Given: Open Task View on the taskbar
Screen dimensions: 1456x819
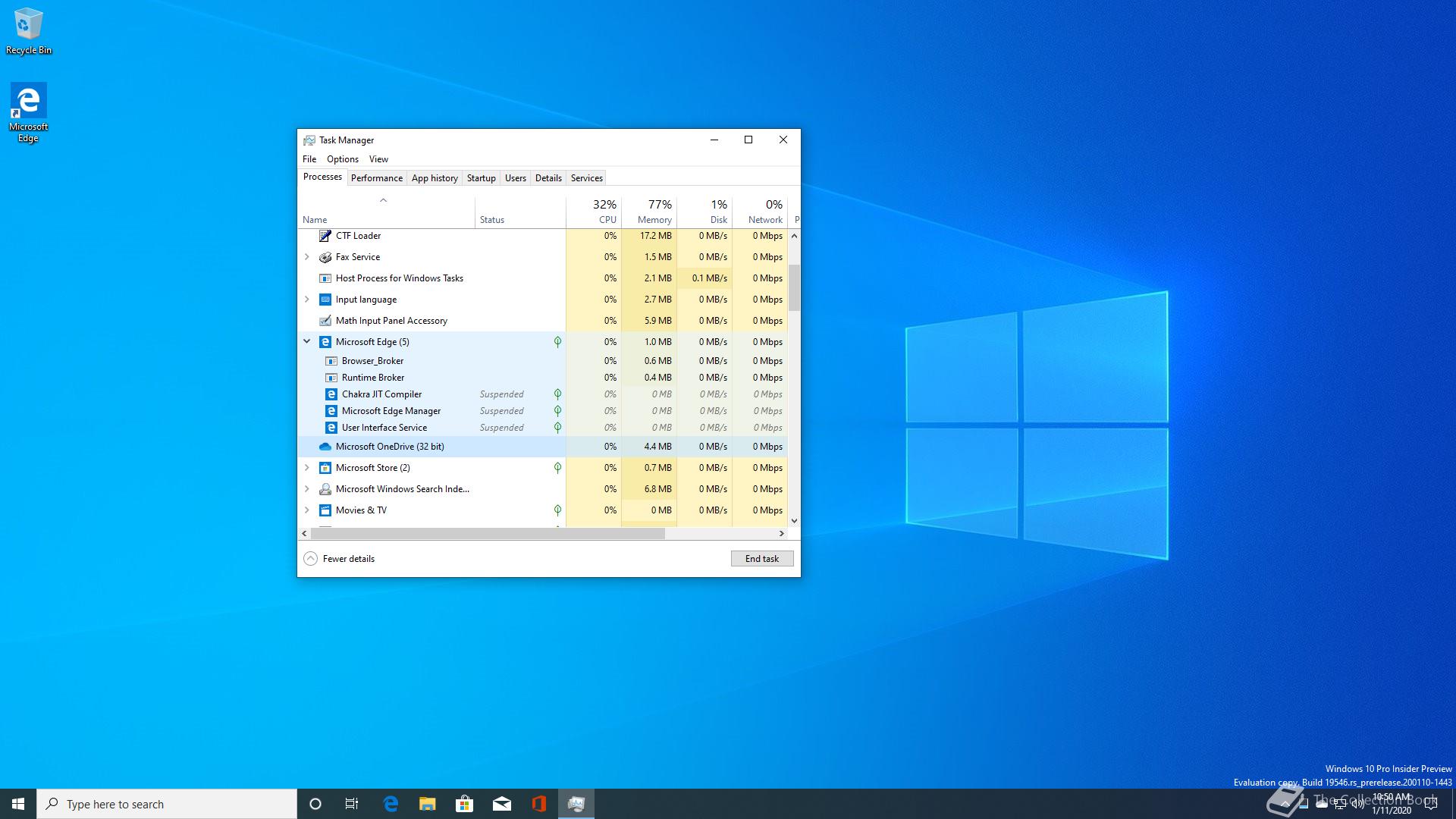Looking at the screenshot, I should pos(352,804).
